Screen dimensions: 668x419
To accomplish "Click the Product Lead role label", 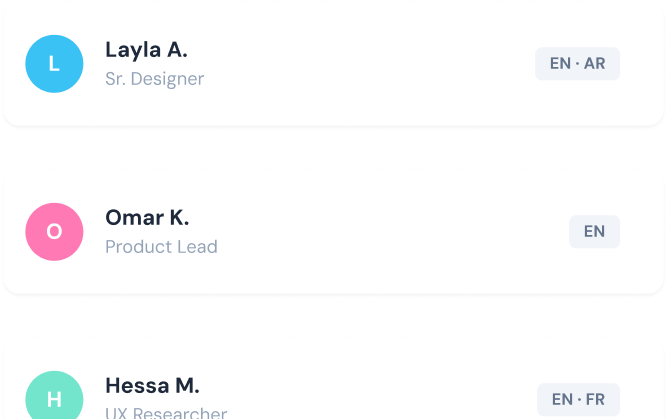I will 161,247.
